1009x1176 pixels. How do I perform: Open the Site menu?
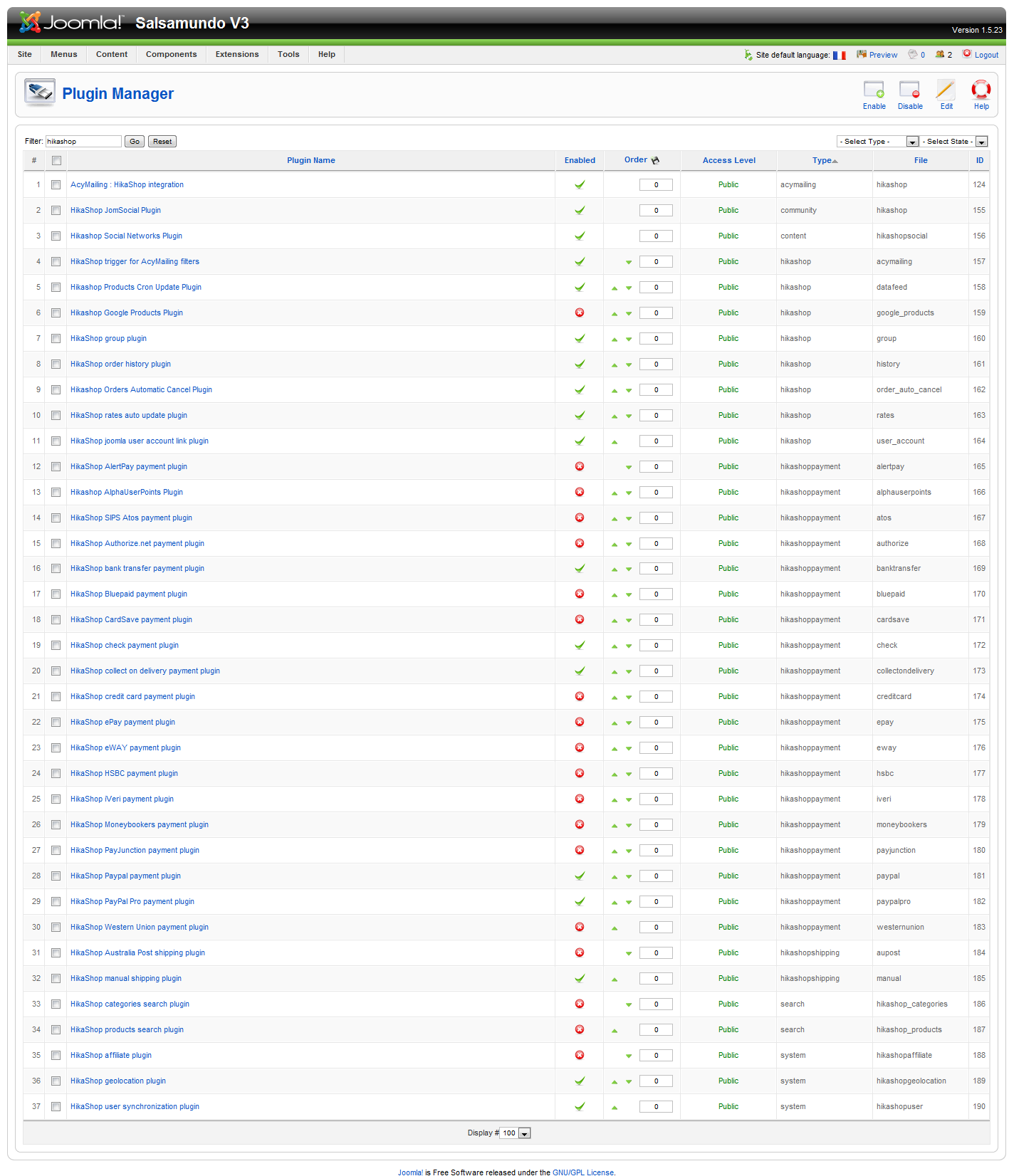click(x=25, y=54)
